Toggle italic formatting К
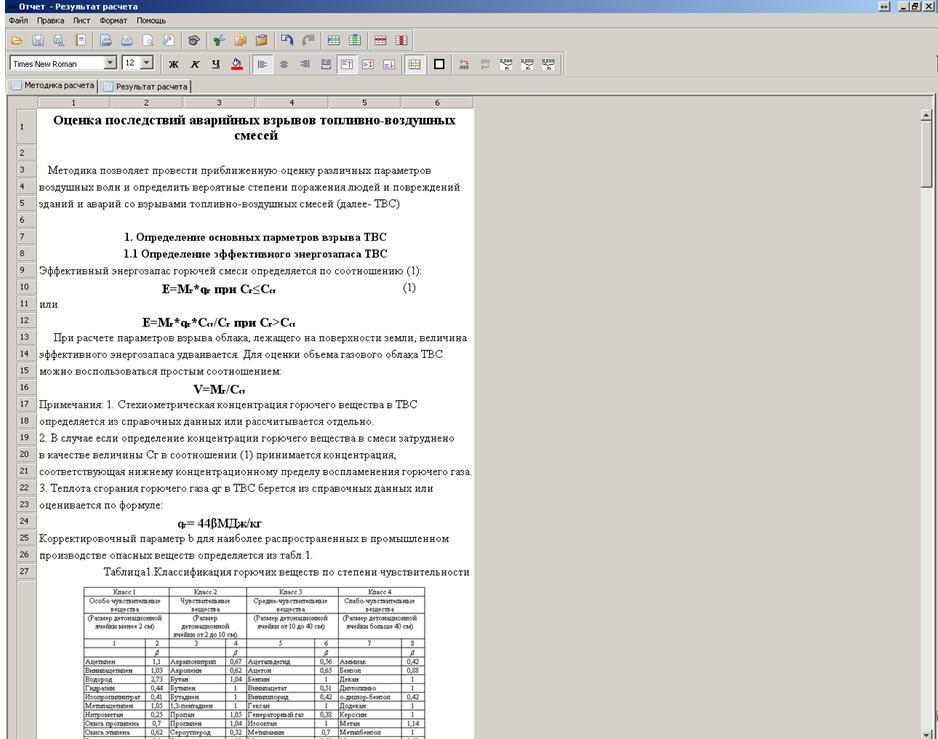The height and width of the screenshot is (739, 938). (194, 64)
